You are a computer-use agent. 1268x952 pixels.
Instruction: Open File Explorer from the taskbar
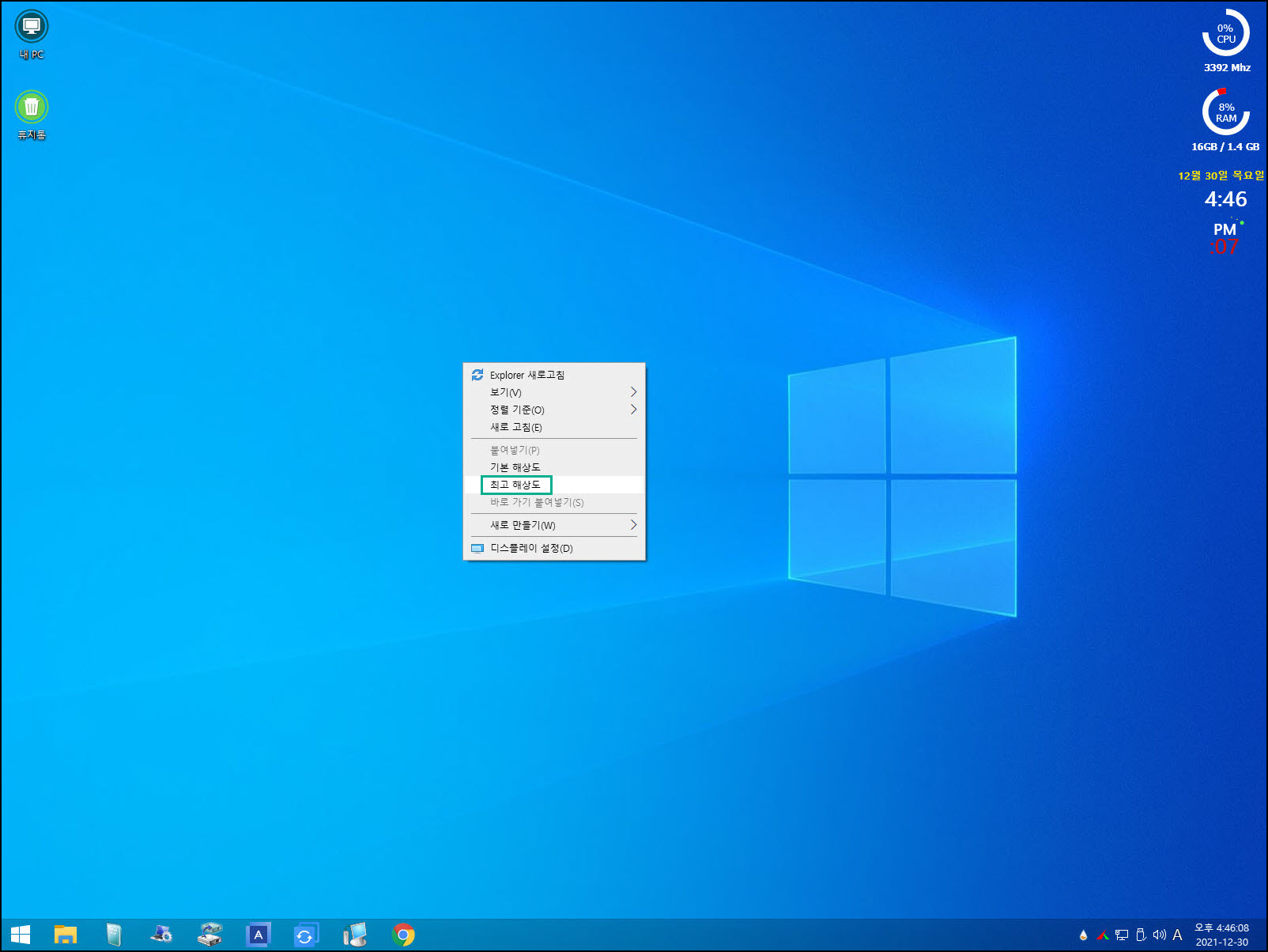click(x=66, y=935)
